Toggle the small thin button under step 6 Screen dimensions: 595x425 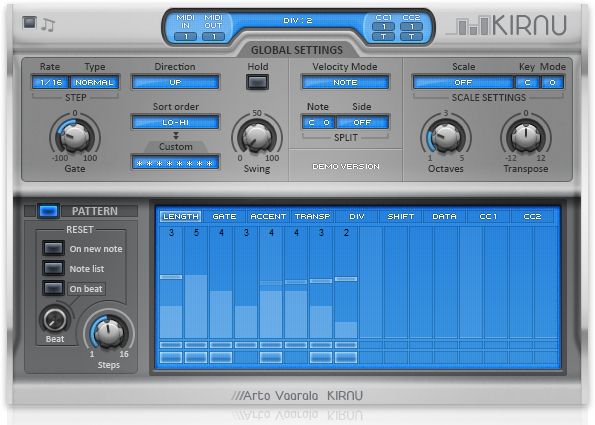(x=296, y=345)
